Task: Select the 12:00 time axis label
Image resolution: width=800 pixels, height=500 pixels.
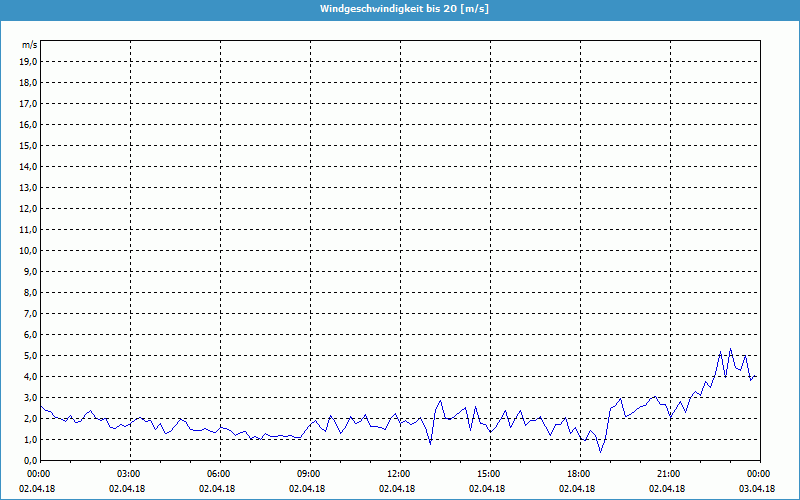Action: click(399, 473)
